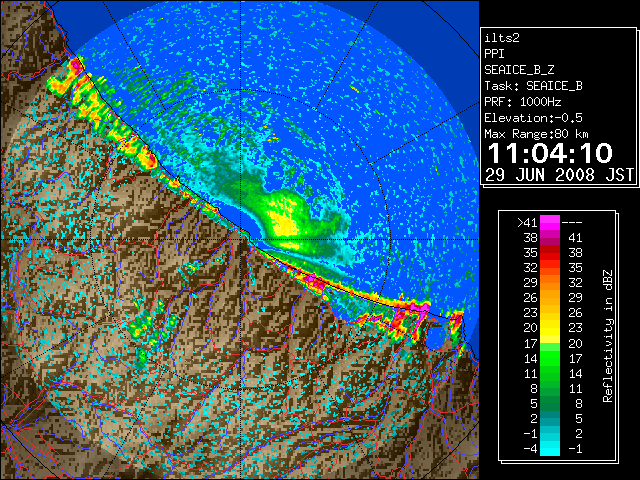This screenshot has width=640, height=480.
Task: Click the "PRF: 1000Hz" entry
Action: click(523, 102)
